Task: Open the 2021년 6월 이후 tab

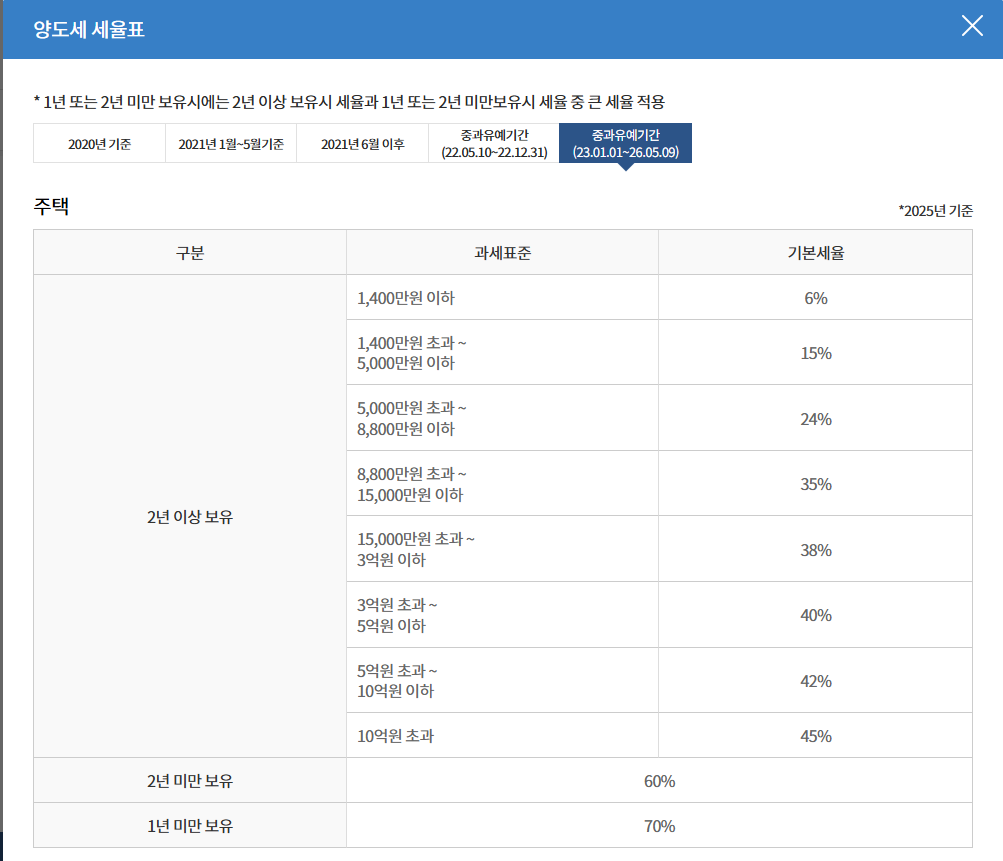Action: pos(361,143)
